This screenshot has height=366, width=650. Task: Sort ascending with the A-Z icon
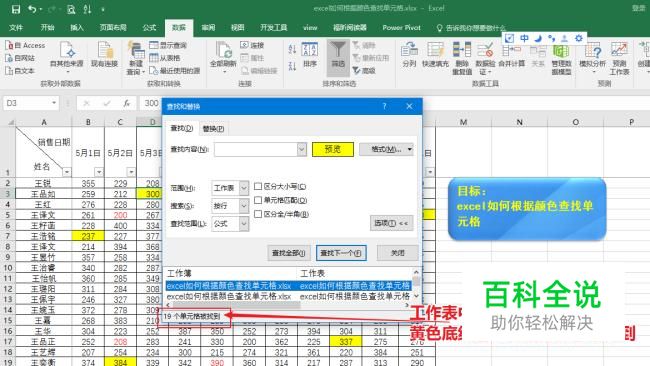tap(292, 49)
